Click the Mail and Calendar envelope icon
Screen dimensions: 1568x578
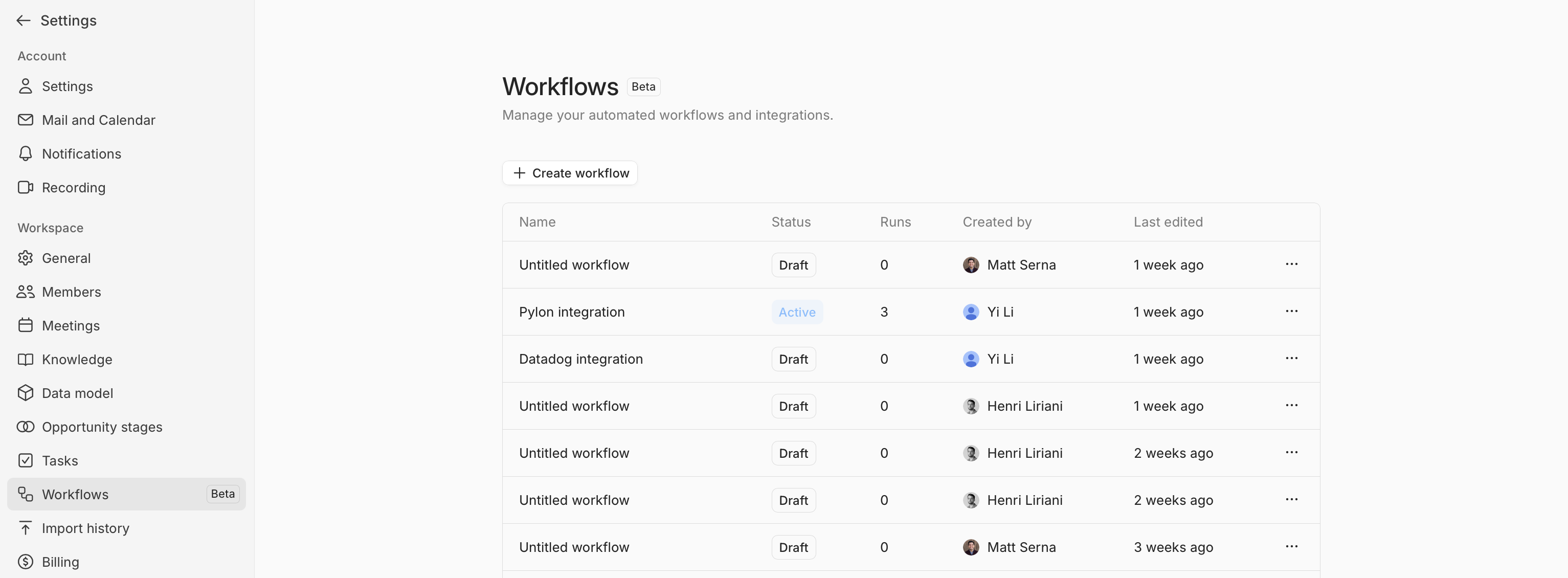click(25, 120)
